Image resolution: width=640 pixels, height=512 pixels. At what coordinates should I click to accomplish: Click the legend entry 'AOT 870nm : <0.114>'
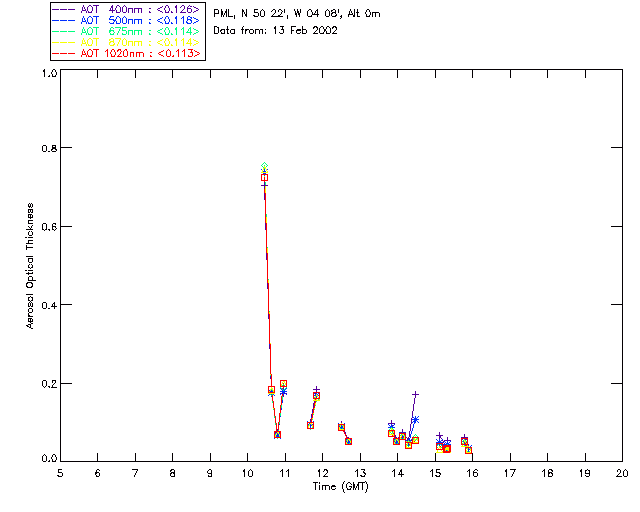point(126,42)
